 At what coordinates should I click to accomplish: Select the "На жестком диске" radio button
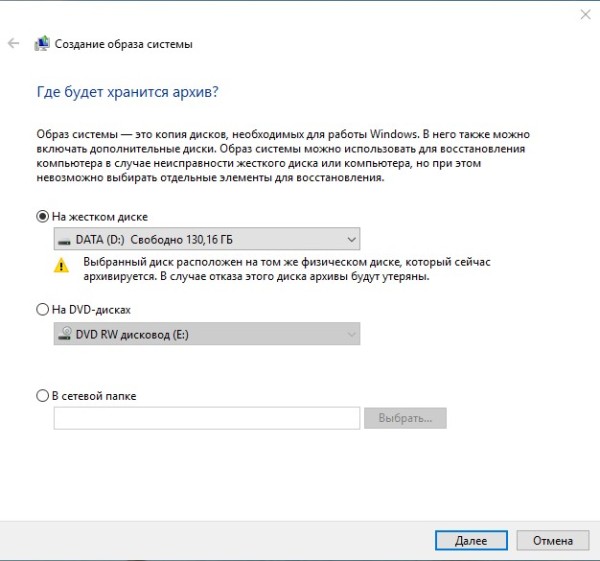pos(42,216)
